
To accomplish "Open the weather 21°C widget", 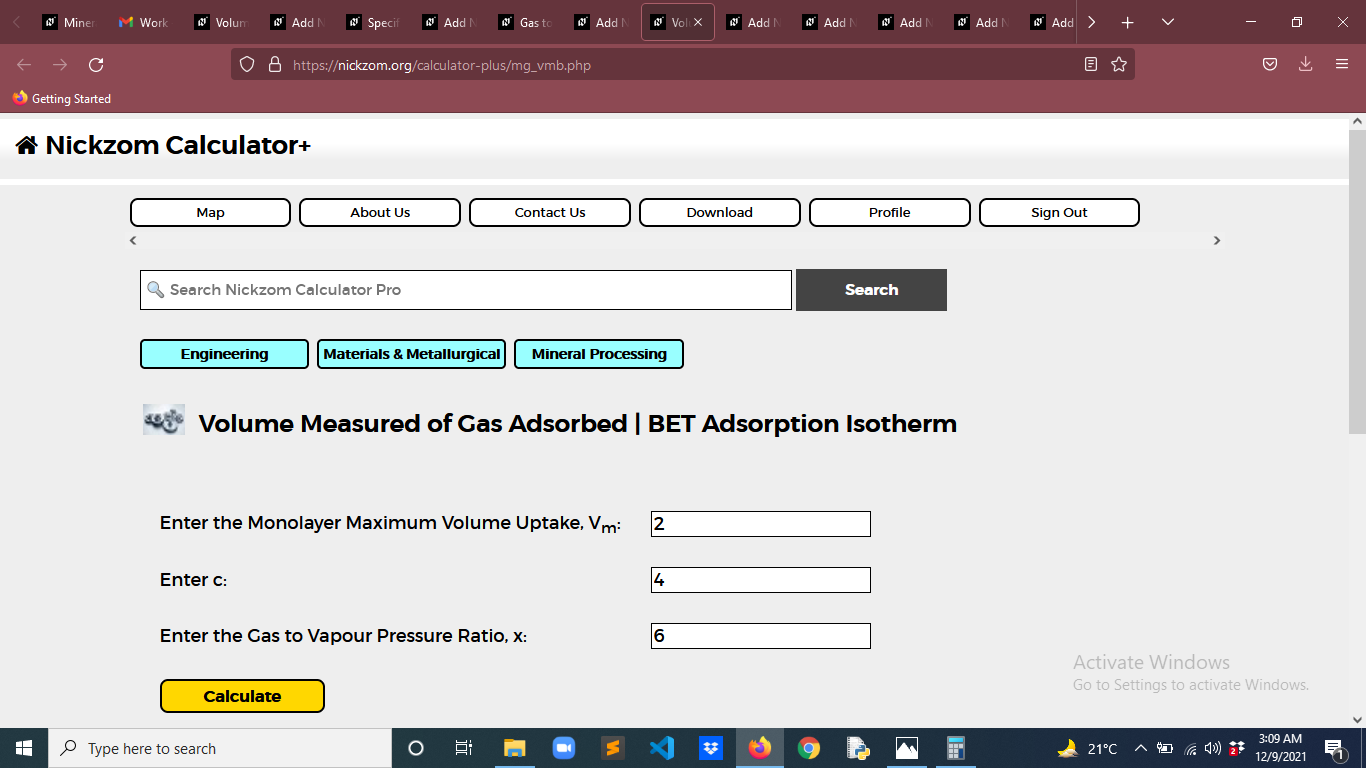I will pos(1088,748).
